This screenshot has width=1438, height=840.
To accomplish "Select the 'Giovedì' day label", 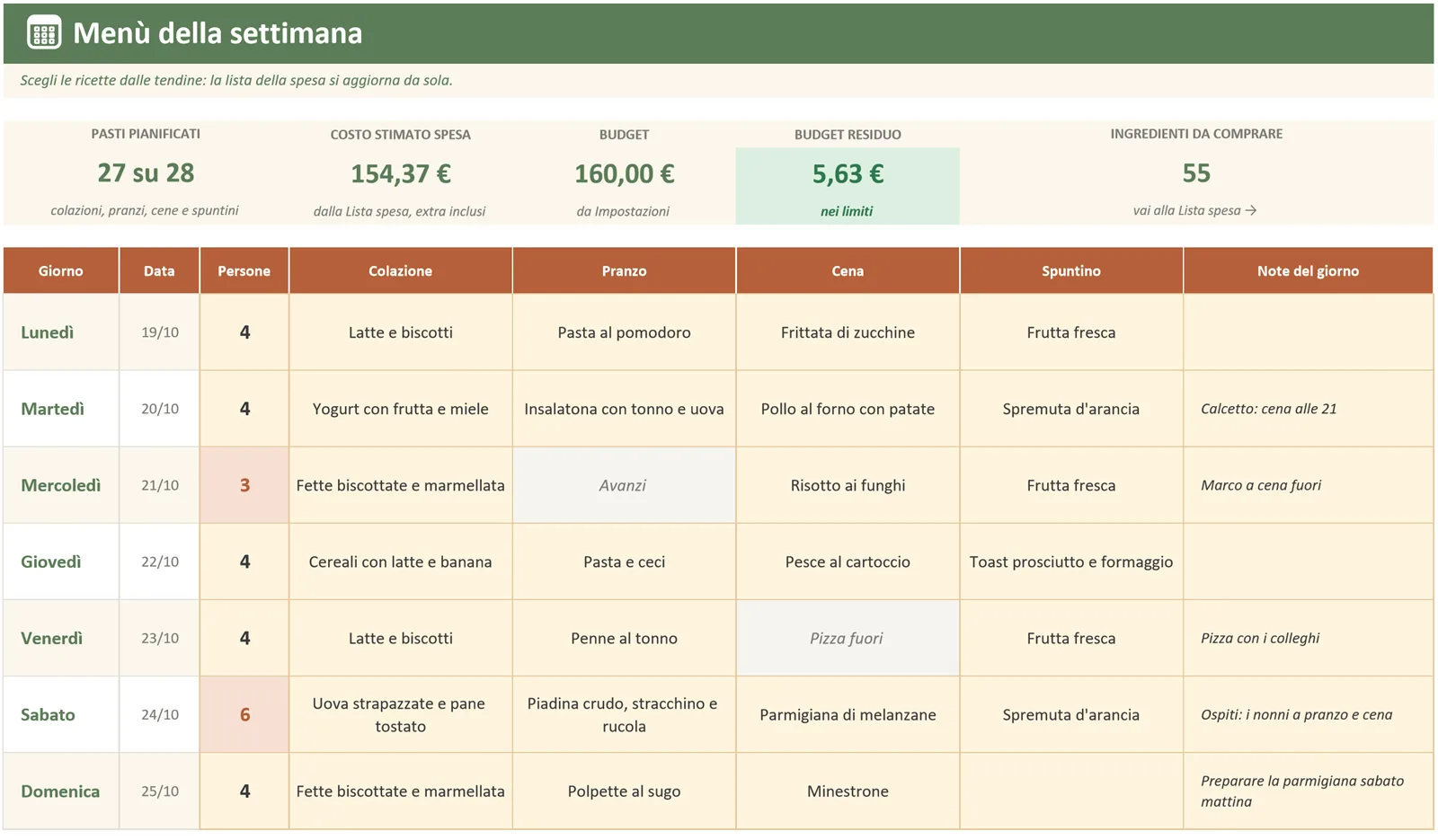I will 51,561.
